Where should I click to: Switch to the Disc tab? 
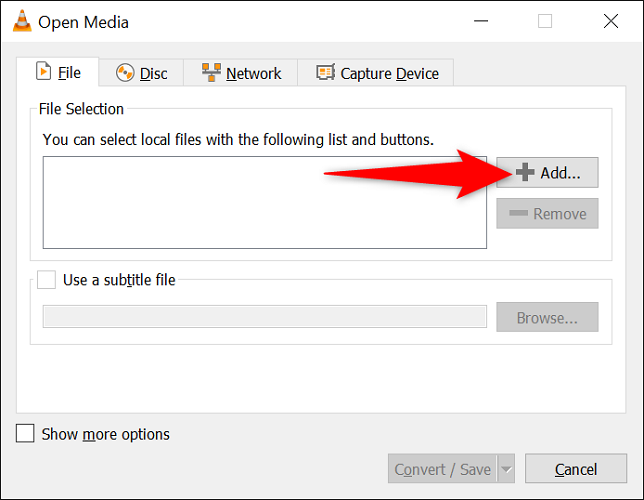tap(141, 73)
